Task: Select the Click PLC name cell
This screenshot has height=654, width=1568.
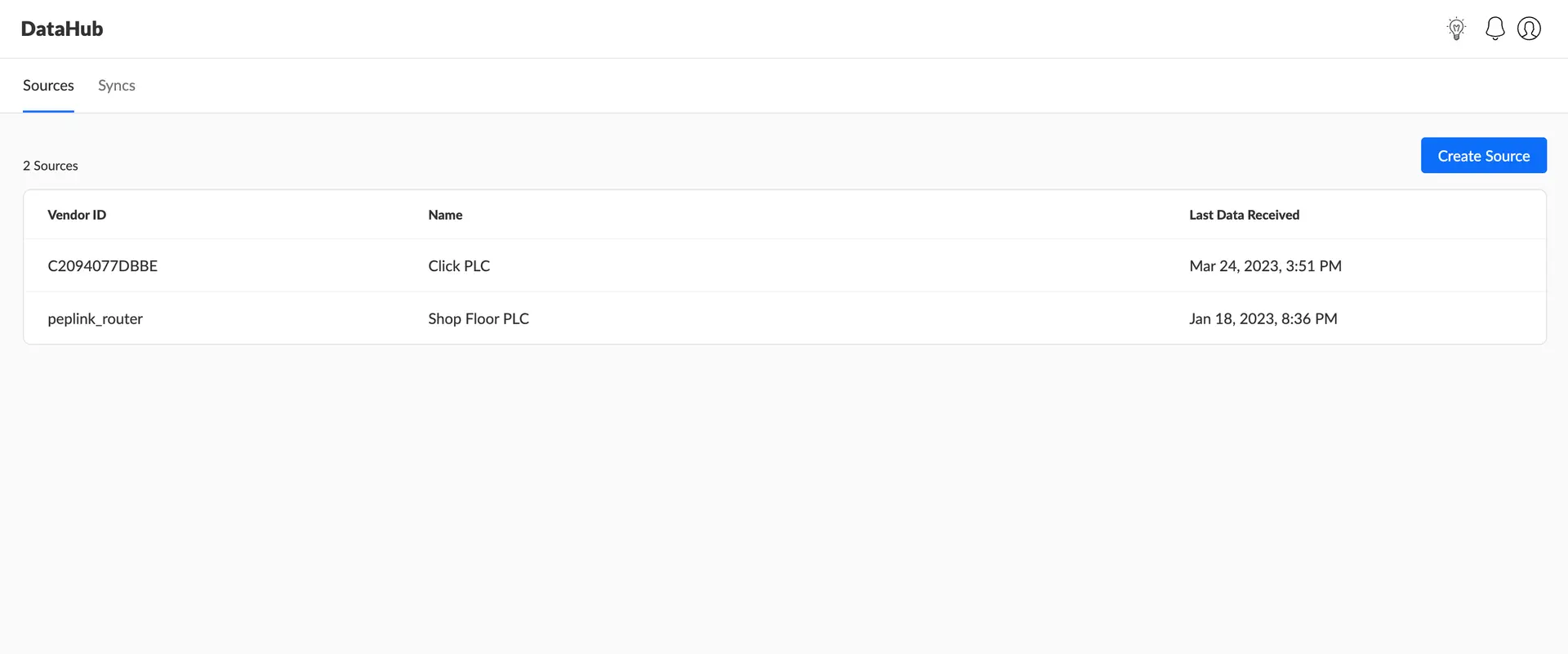Action: 459,266
